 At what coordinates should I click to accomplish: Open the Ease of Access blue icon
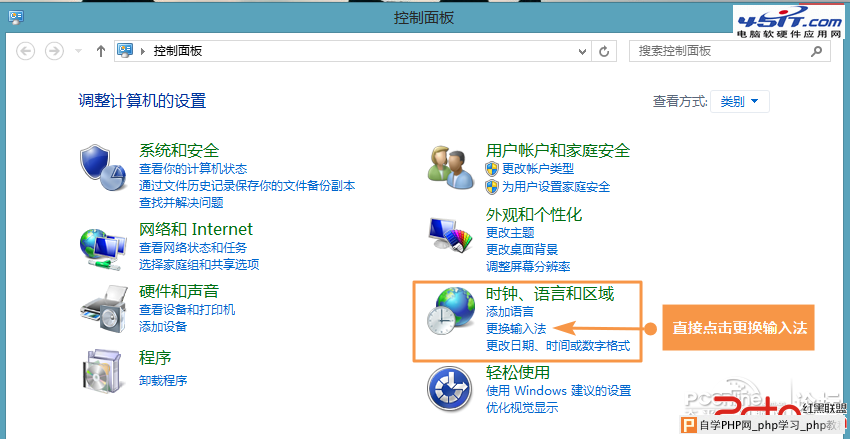(x=449, y=389)
